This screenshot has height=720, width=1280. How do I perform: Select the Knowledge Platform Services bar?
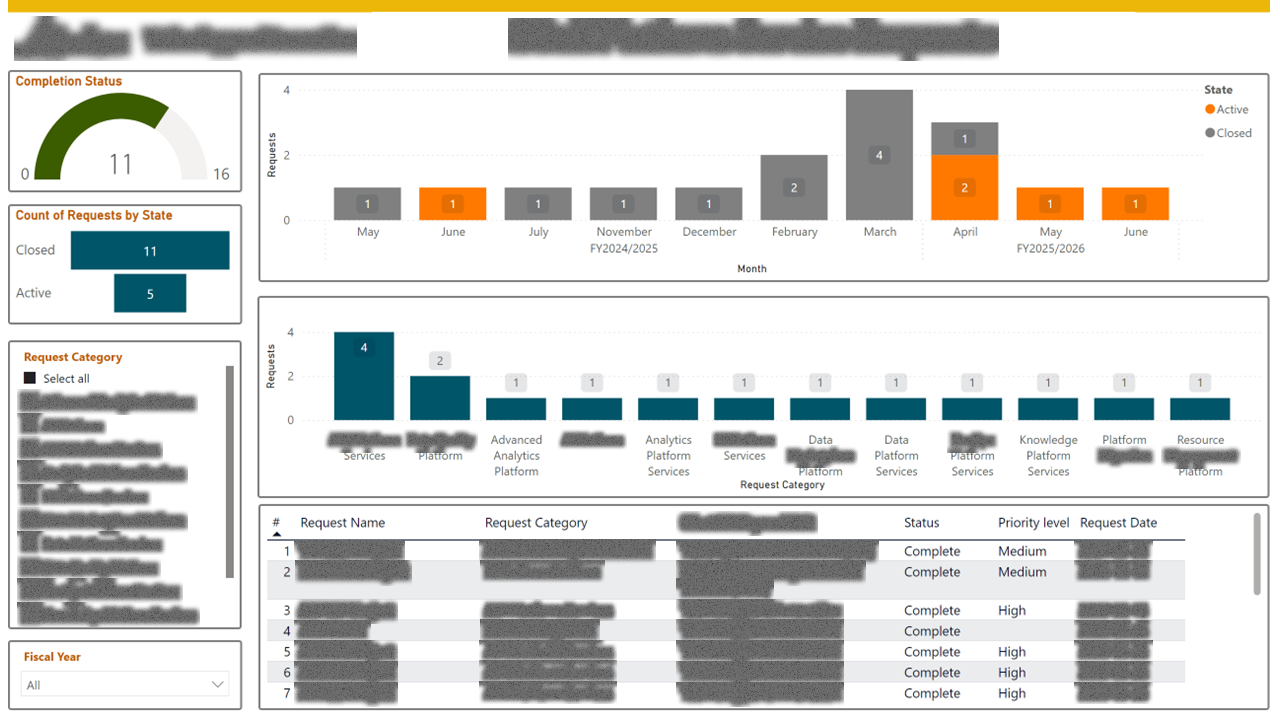(1048, 409)
